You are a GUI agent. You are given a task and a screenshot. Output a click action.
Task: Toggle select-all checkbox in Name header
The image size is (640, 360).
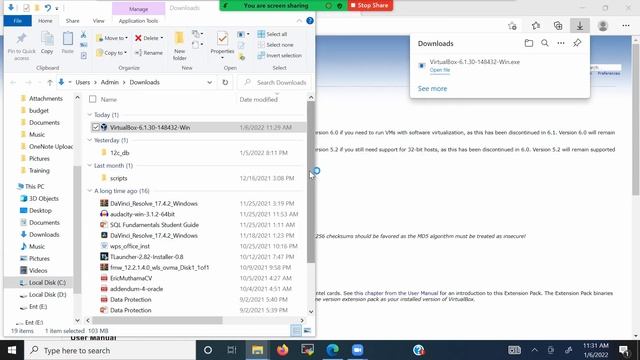click(93, 99)
